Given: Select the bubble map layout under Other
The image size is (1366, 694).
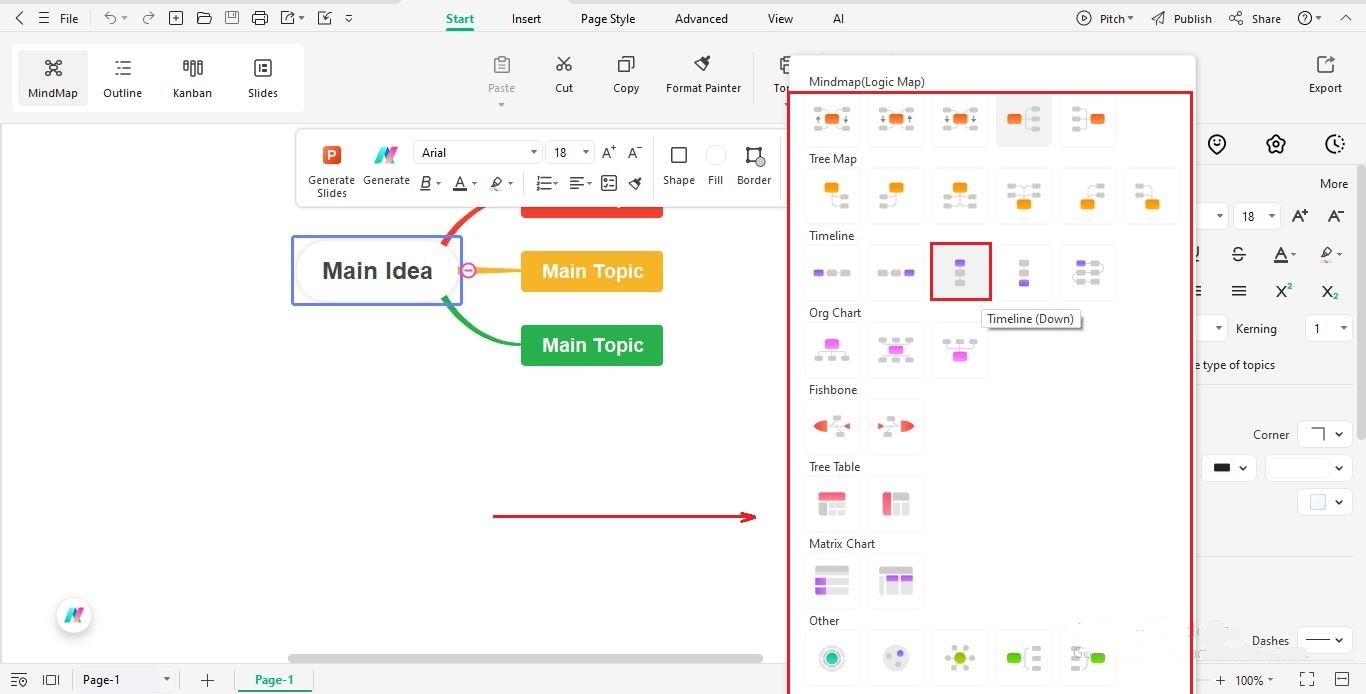Looking at the screenshot, I should (x=896, y=657).
